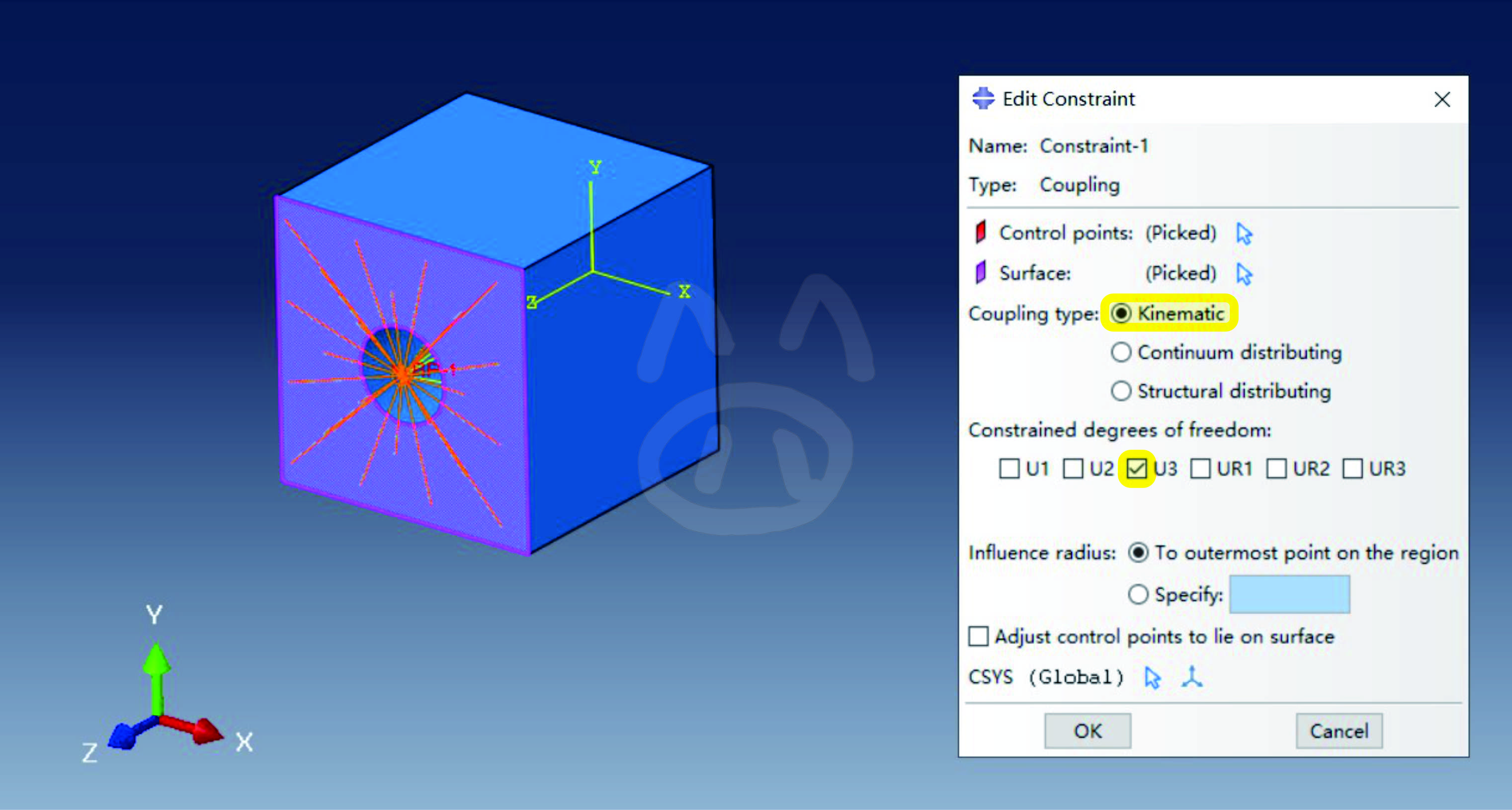Choose Specify influence radius option
Viewport: 1512px width, 810px height.
coord(1138,594)
